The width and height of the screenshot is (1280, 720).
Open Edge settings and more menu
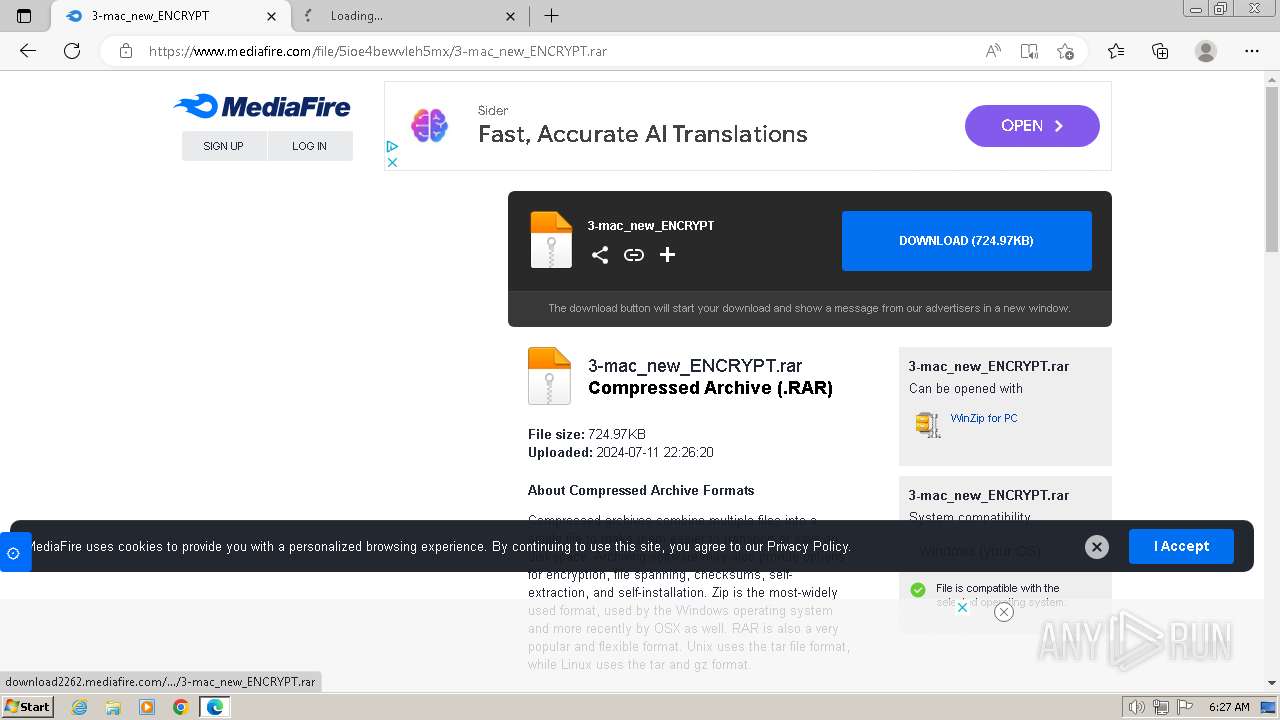(x=1252, y=51)
